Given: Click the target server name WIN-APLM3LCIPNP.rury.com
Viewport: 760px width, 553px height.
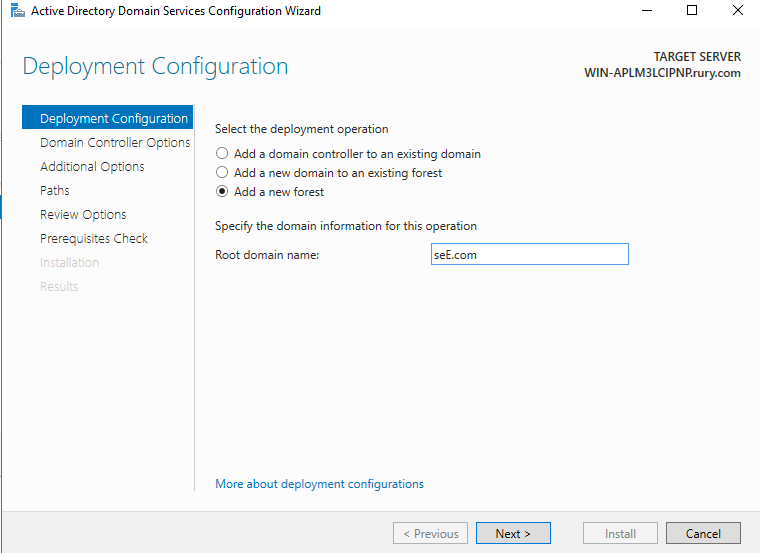Looking at the screenshot, I should [662, 73].
